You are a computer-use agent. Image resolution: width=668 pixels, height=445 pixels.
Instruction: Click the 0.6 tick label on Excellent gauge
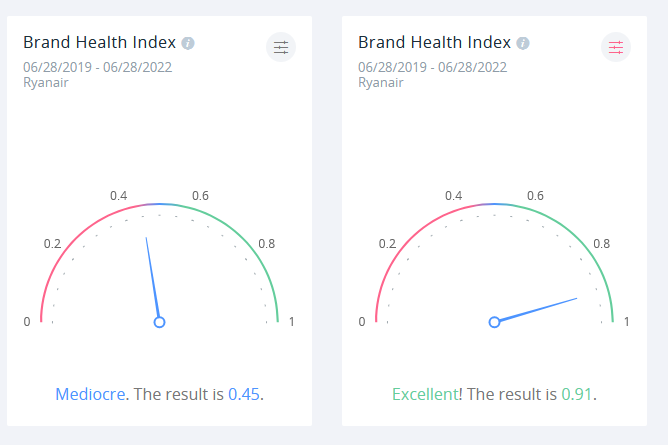point(535,195)
